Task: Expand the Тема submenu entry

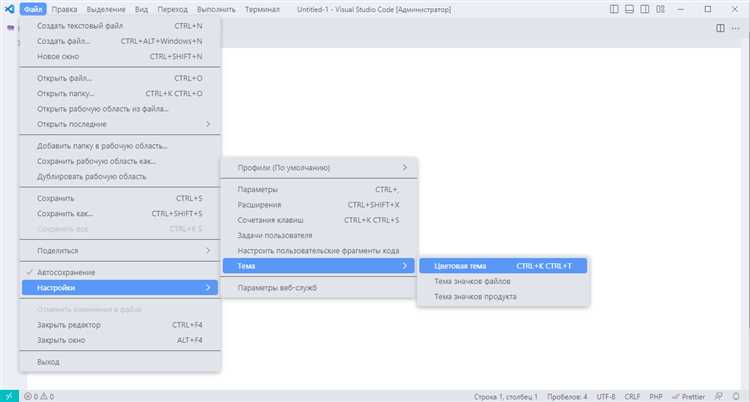Action: click(x=319, y=266)
